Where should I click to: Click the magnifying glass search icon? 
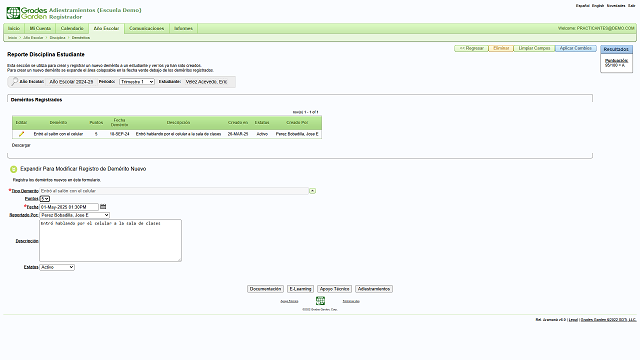coord(14,82)
